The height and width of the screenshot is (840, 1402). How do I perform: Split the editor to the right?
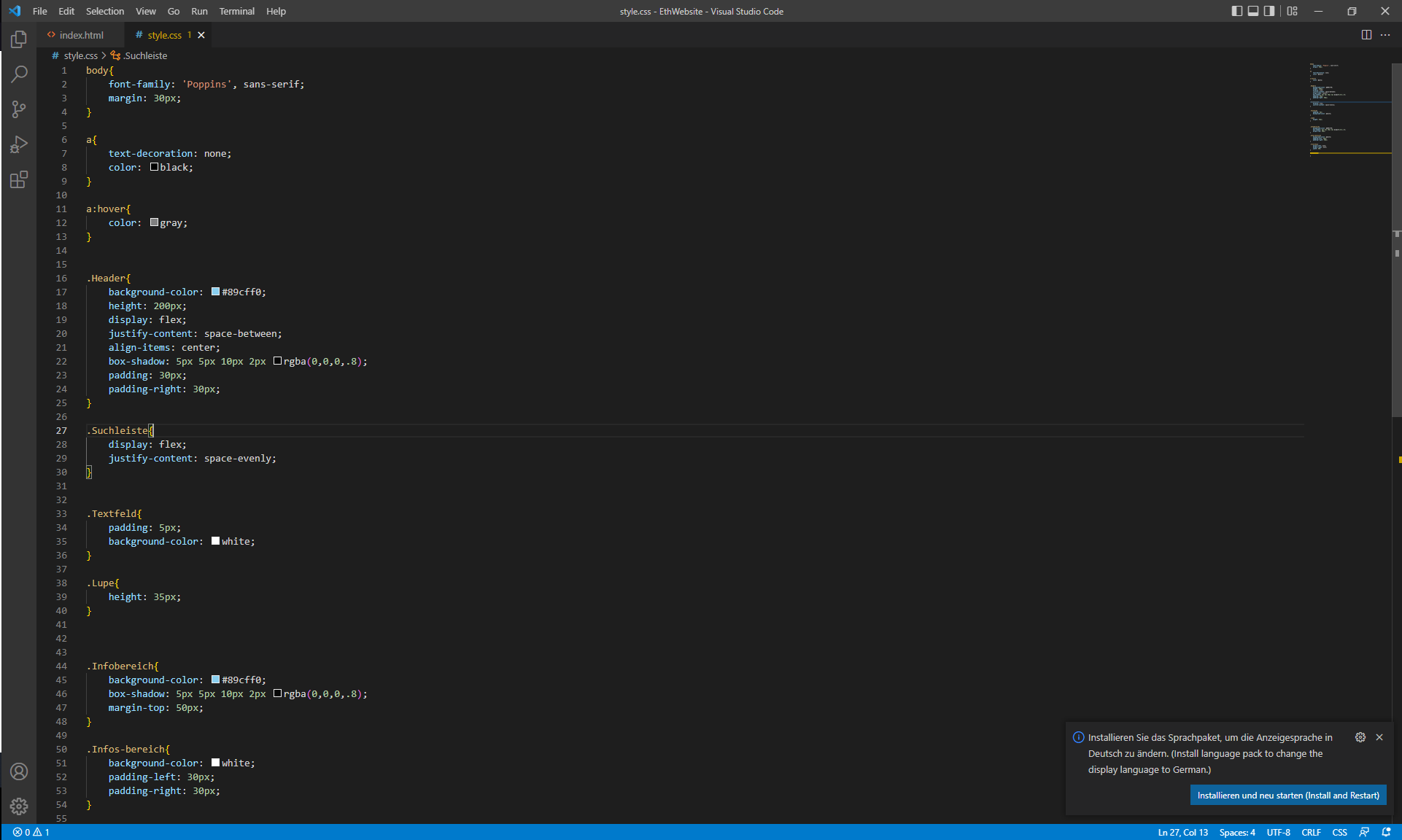click(1366, 35)
